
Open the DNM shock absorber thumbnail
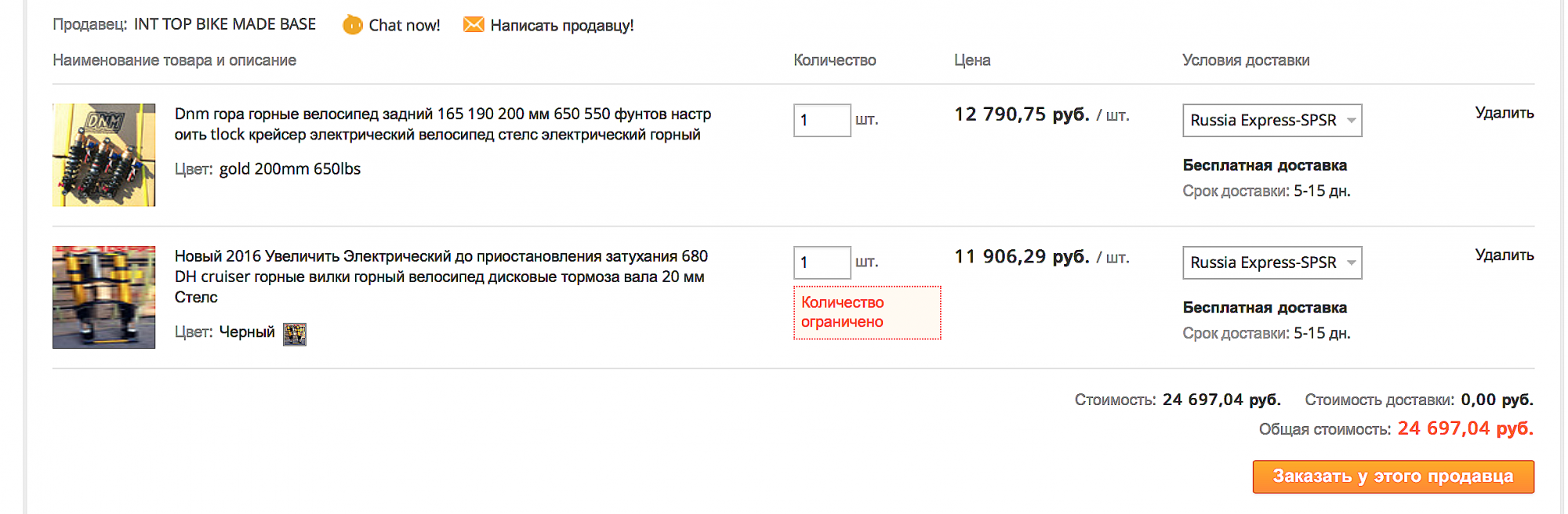103,155
